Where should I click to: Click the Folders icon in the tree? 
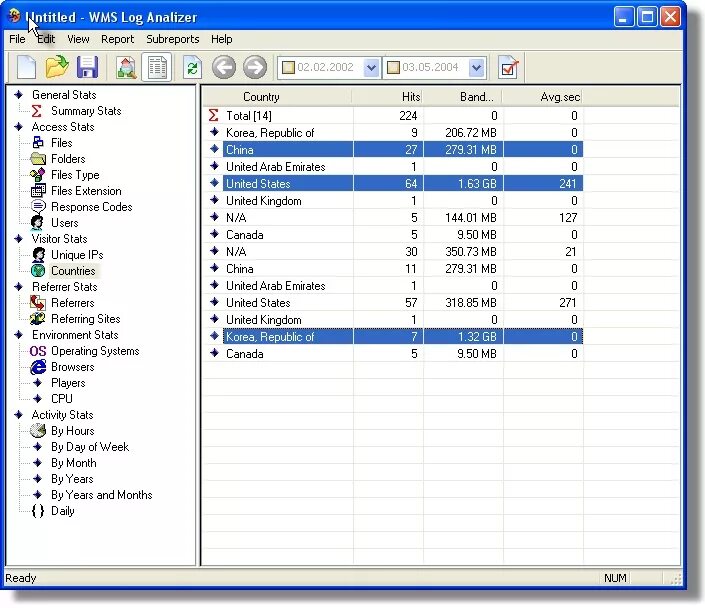coord(38,159)
